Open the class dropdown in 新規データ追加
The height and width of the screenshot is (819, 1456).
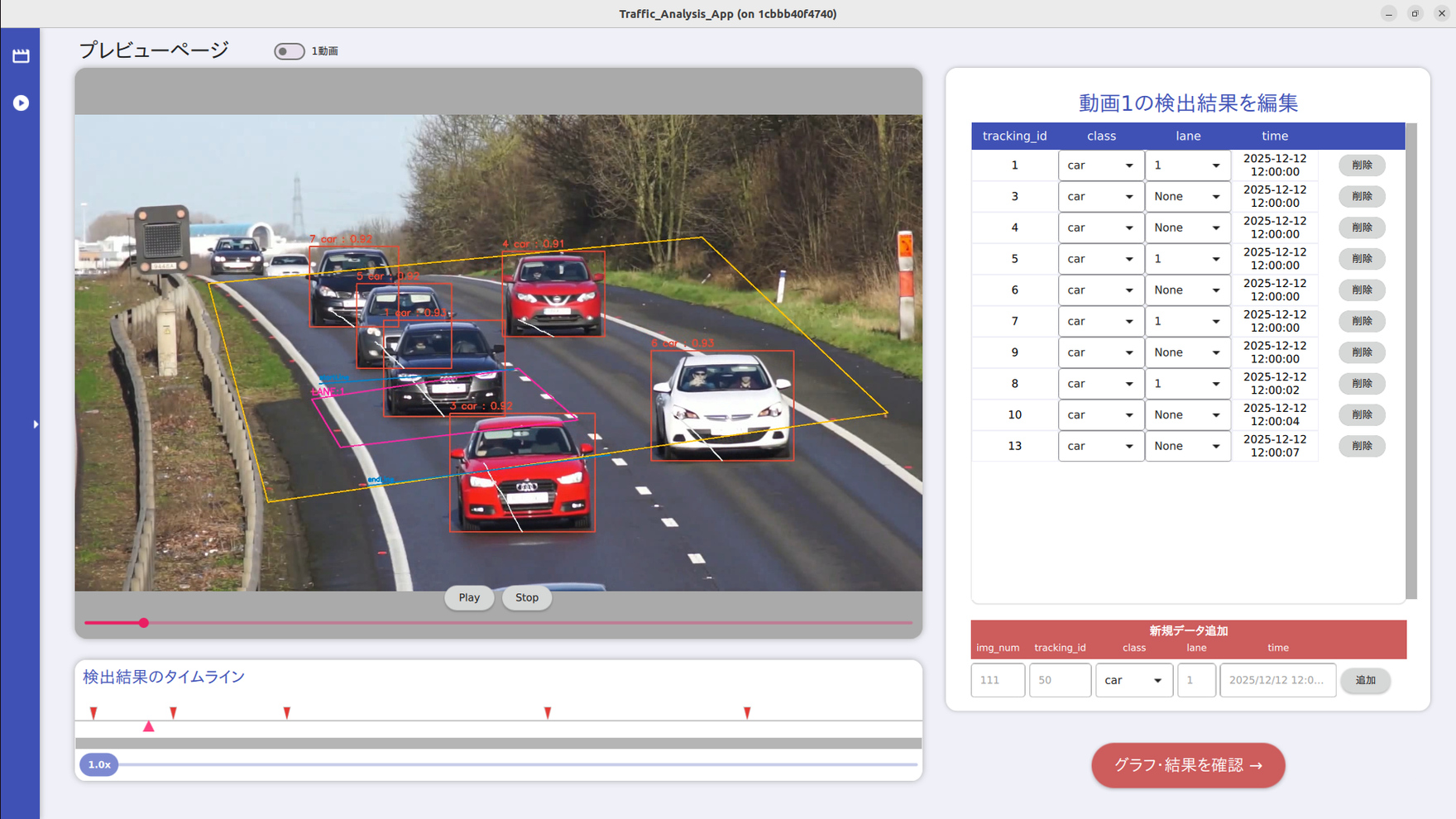coord(1133,680)
